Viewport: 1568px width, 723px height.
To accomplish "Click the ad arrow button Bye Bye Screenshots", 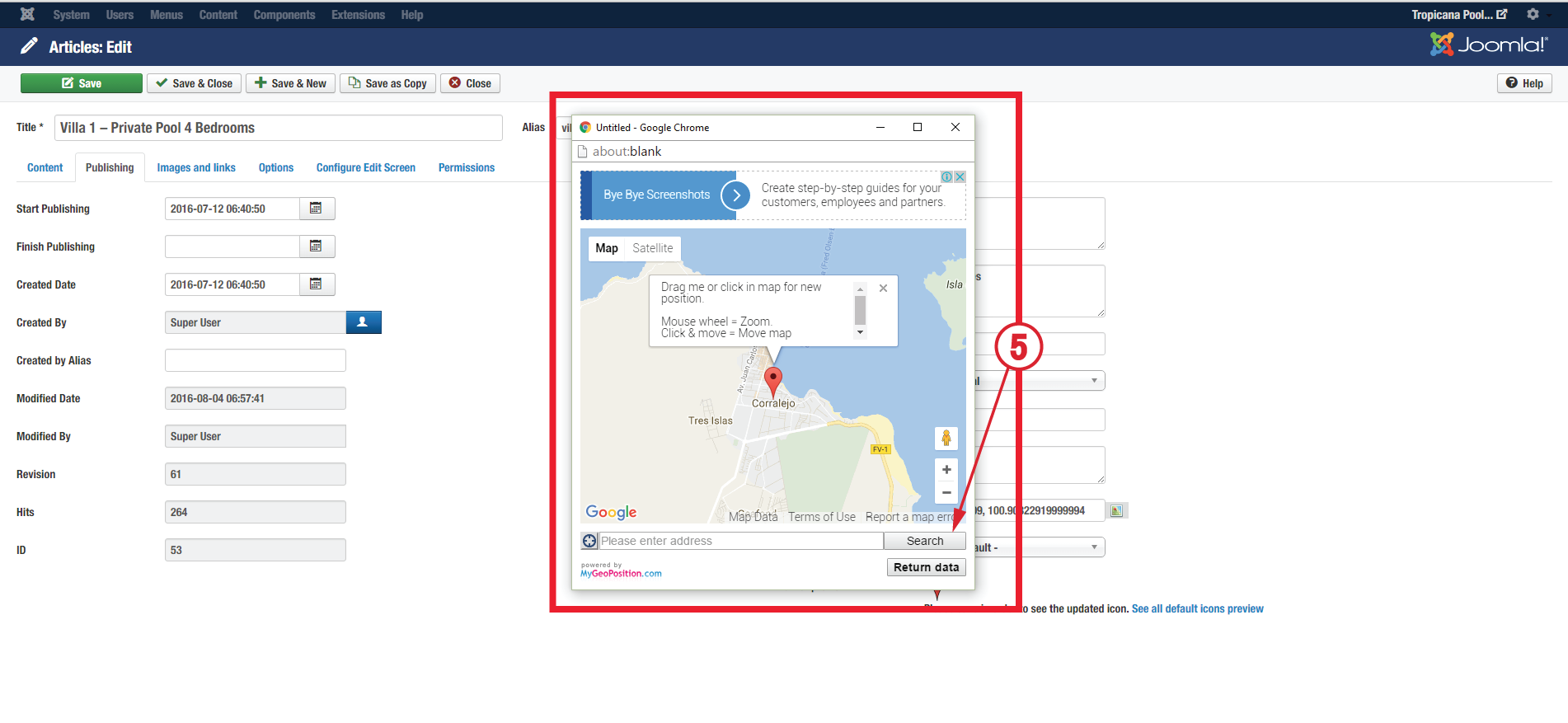I will (x=735, y=195).
